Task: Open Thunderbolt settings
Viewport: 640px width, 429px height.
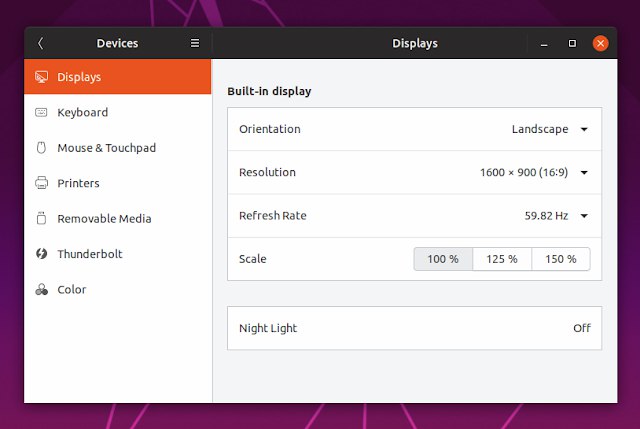Action: (x=118, y=254)
